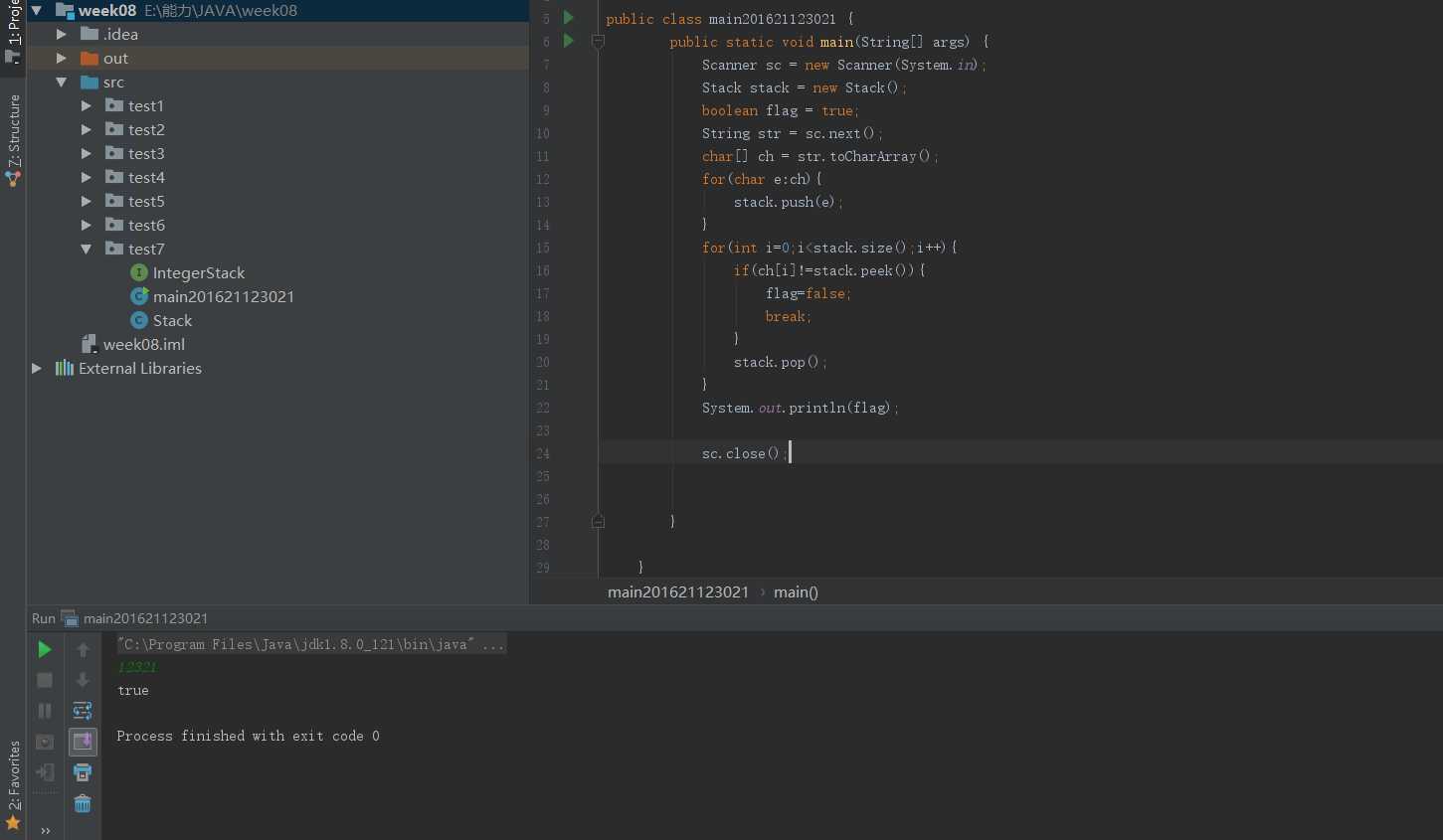Select Stack file name in tree
The image size is (1443, 840).
click(x=173, y=320)
